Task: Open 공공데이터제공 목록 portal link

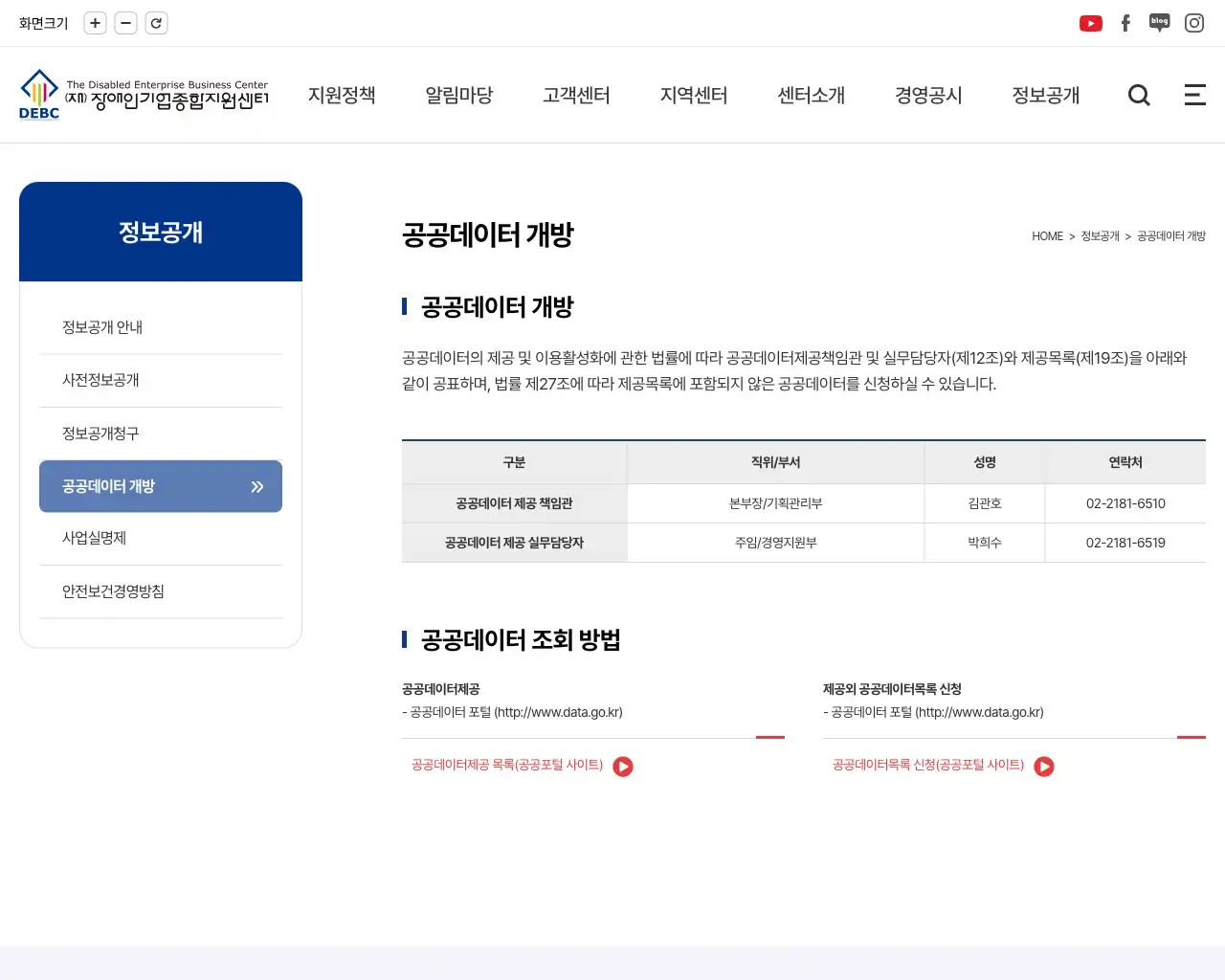Action: tap(522, 766)
